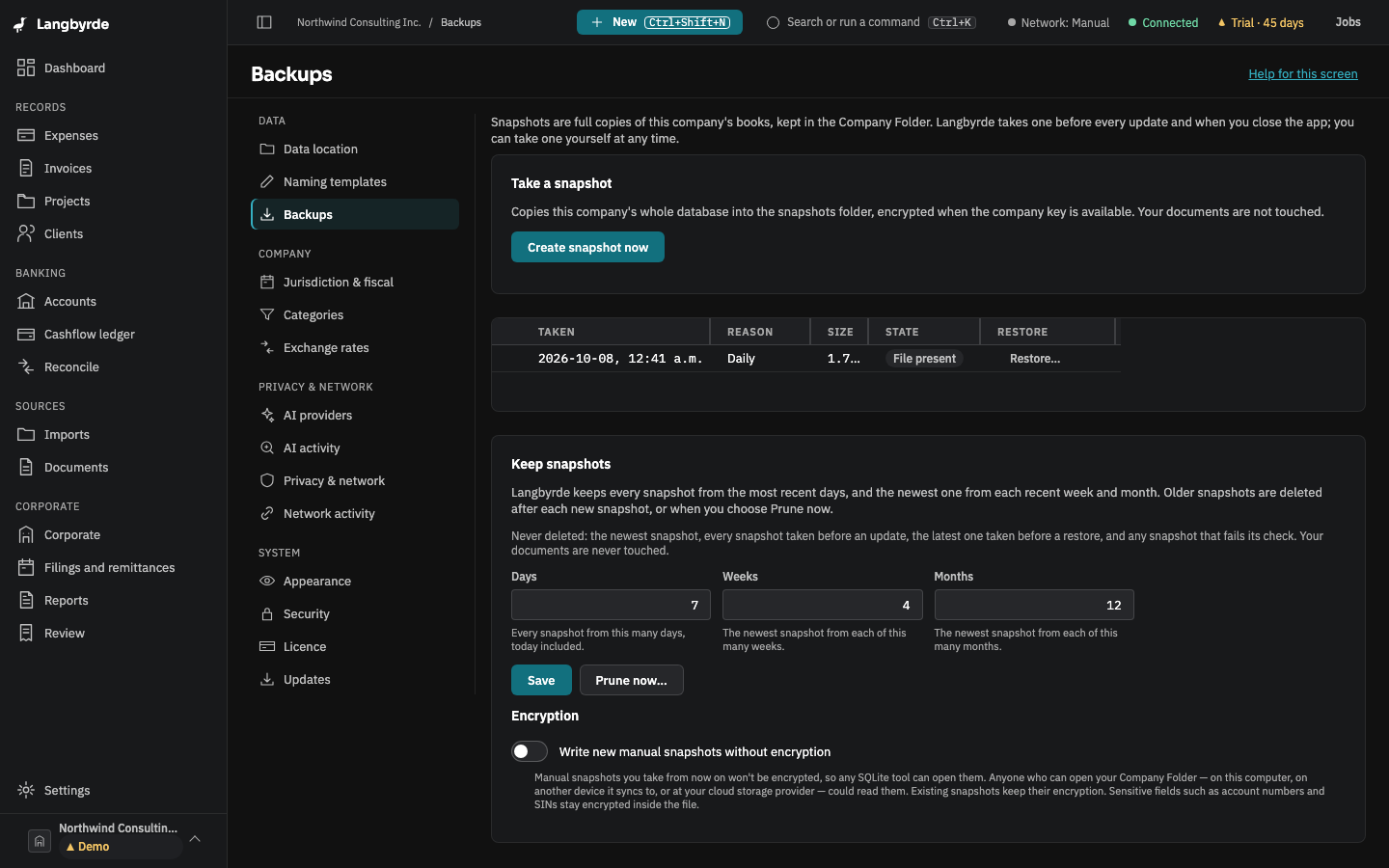Open the Search or run a command box
The width and height of the screenshot is (1389, 868).
pos(871,22)
